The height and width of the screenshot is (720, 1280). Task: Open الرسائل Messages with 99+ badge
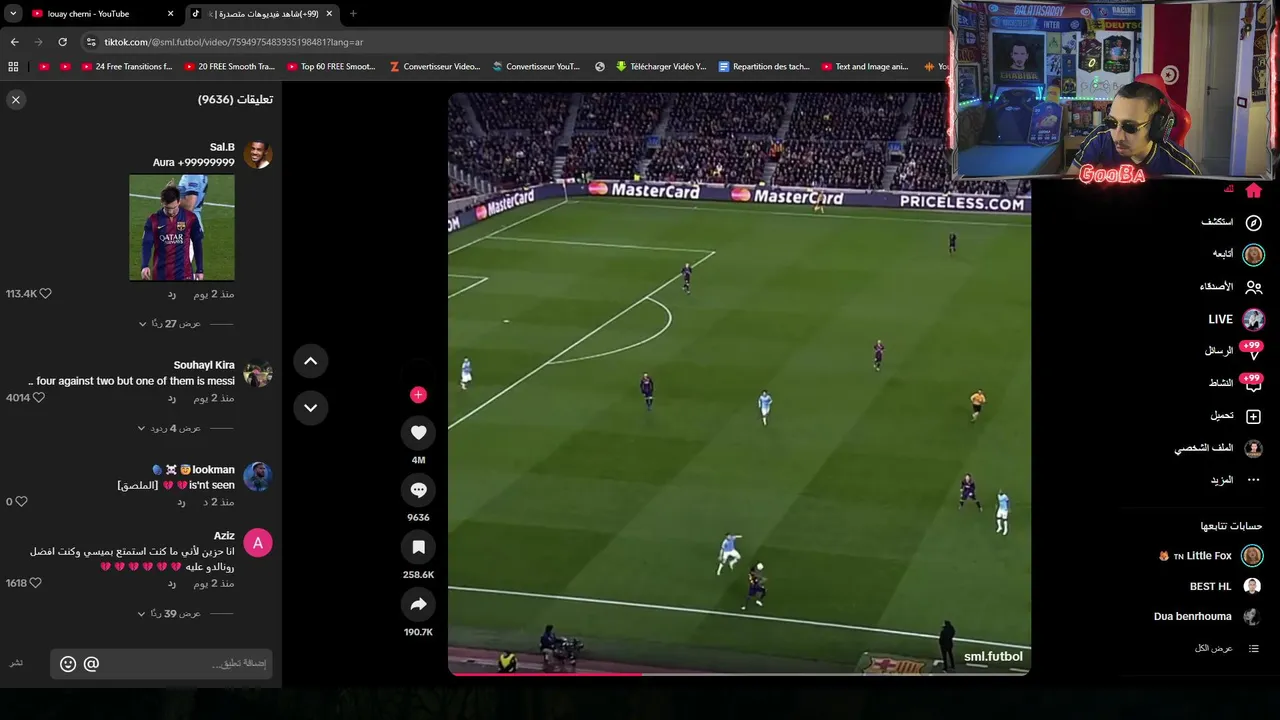coord(1233,351)
